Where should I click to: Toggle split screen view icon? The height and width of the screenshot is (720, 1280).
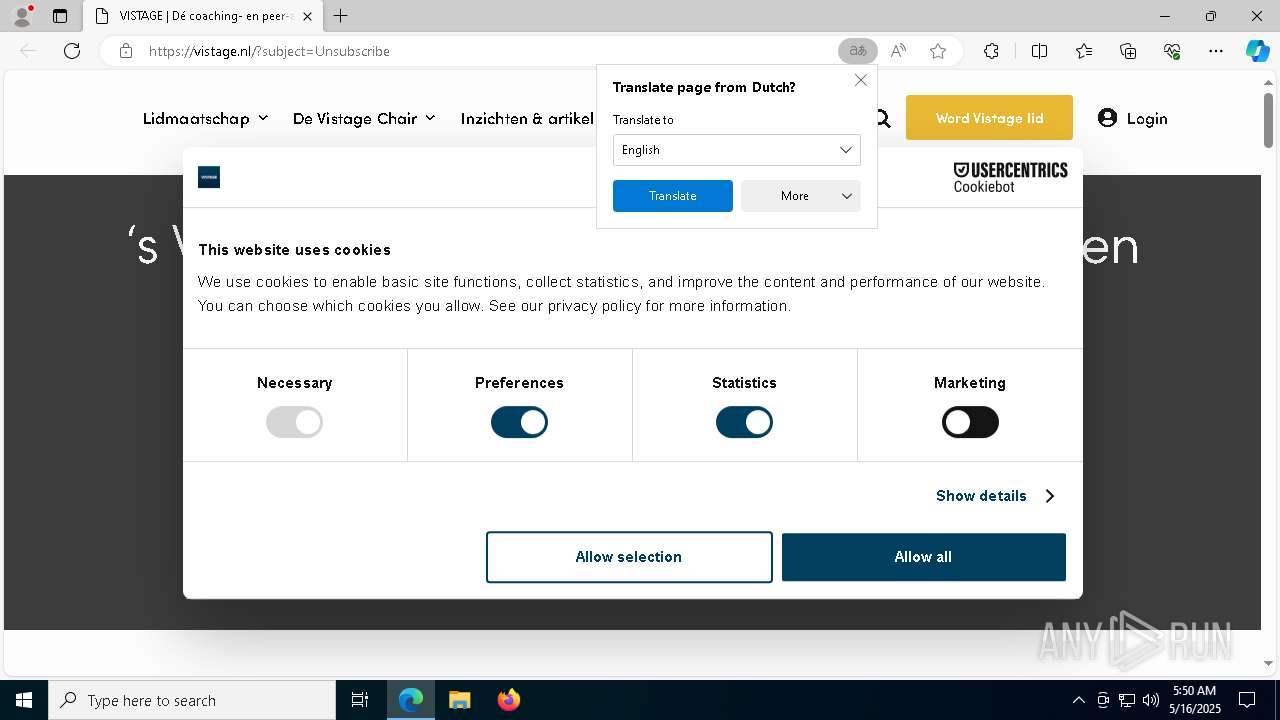[x=1039, y=51]
